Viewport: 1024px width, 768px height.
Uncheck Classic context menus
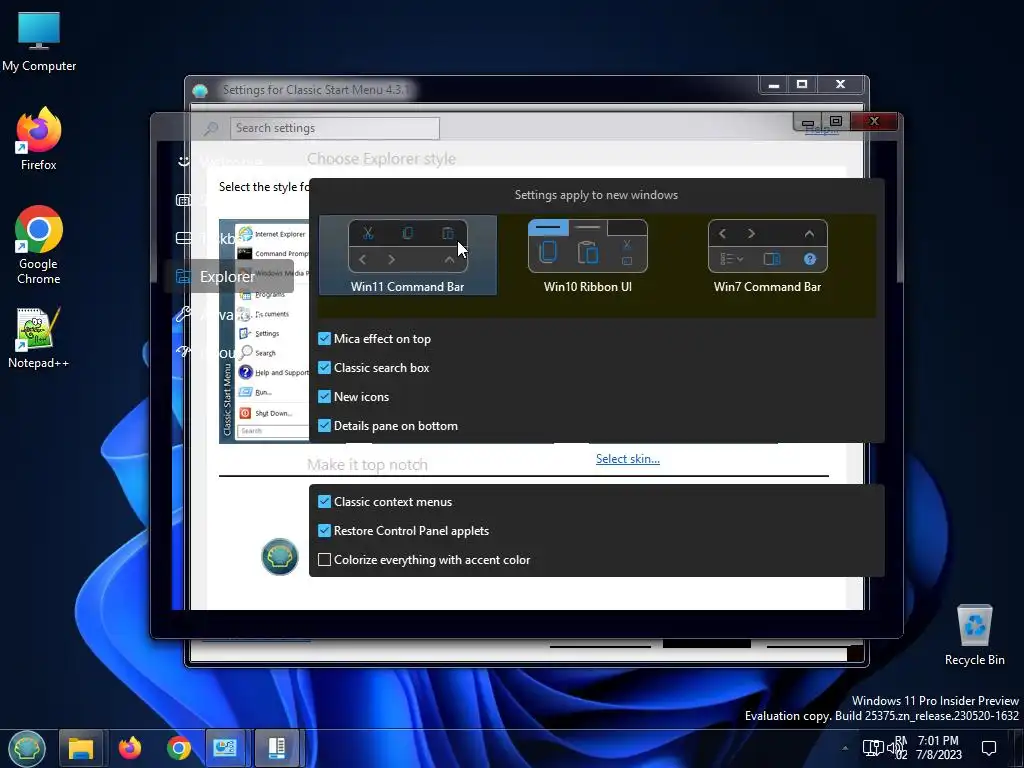coord(325,502)
